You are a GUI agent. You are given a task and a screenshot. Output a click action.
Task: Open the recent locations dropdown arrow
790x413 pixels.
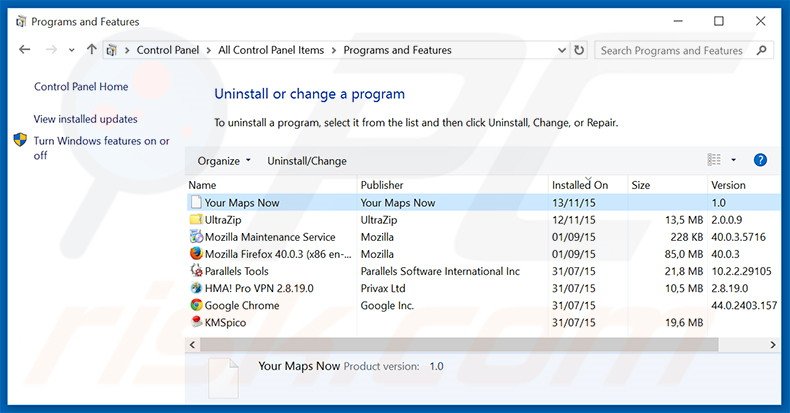[72, 50]
